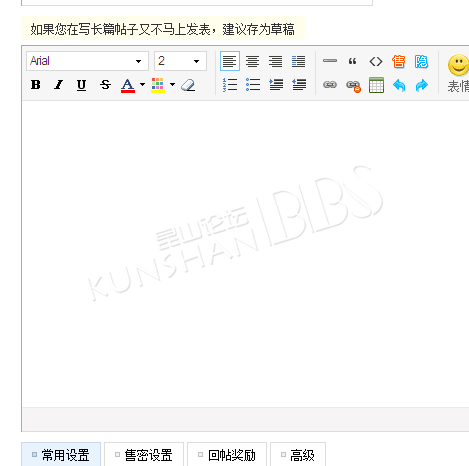Undo the last edit

(x=399, y=85)
